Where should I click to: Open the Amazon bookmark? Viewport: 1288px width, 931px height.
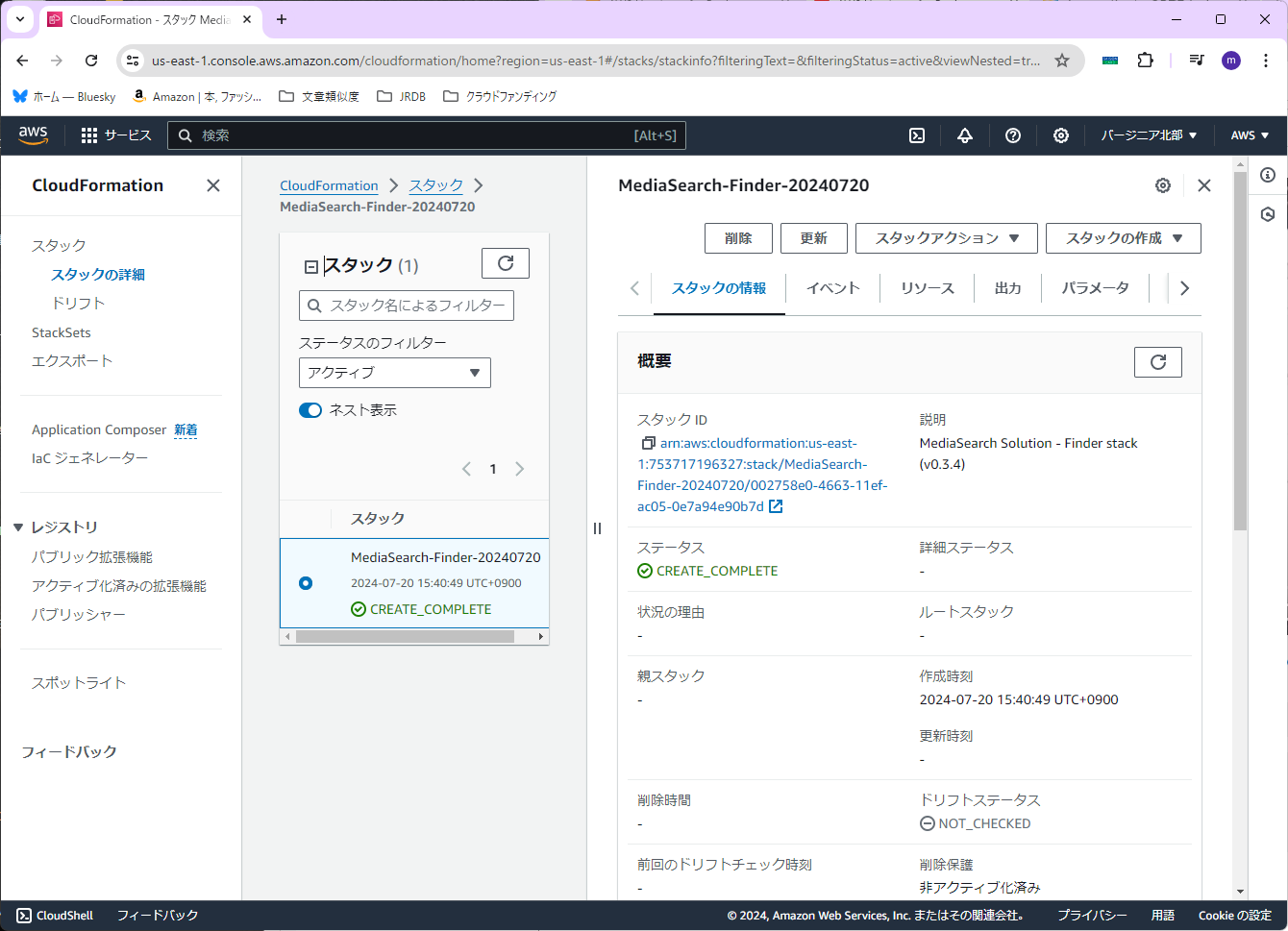coord(197,96)
